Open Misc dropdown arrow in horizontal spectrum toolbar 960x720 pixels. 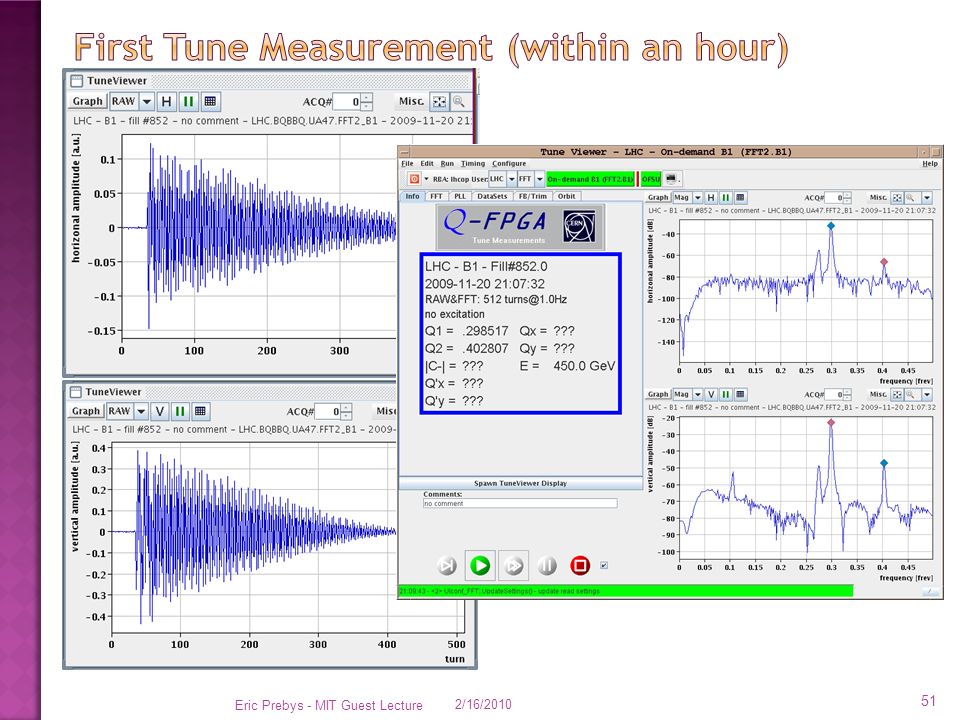[927, 198]
